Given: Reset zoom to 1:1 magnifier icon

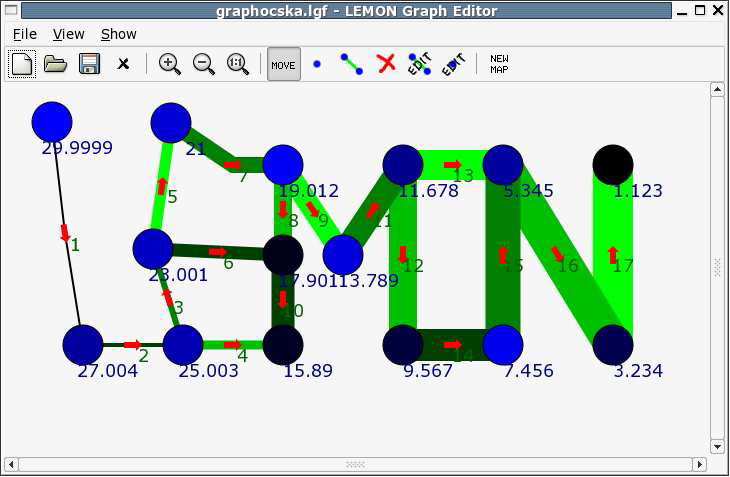Looking at the screenshot, I should (237, 64).
